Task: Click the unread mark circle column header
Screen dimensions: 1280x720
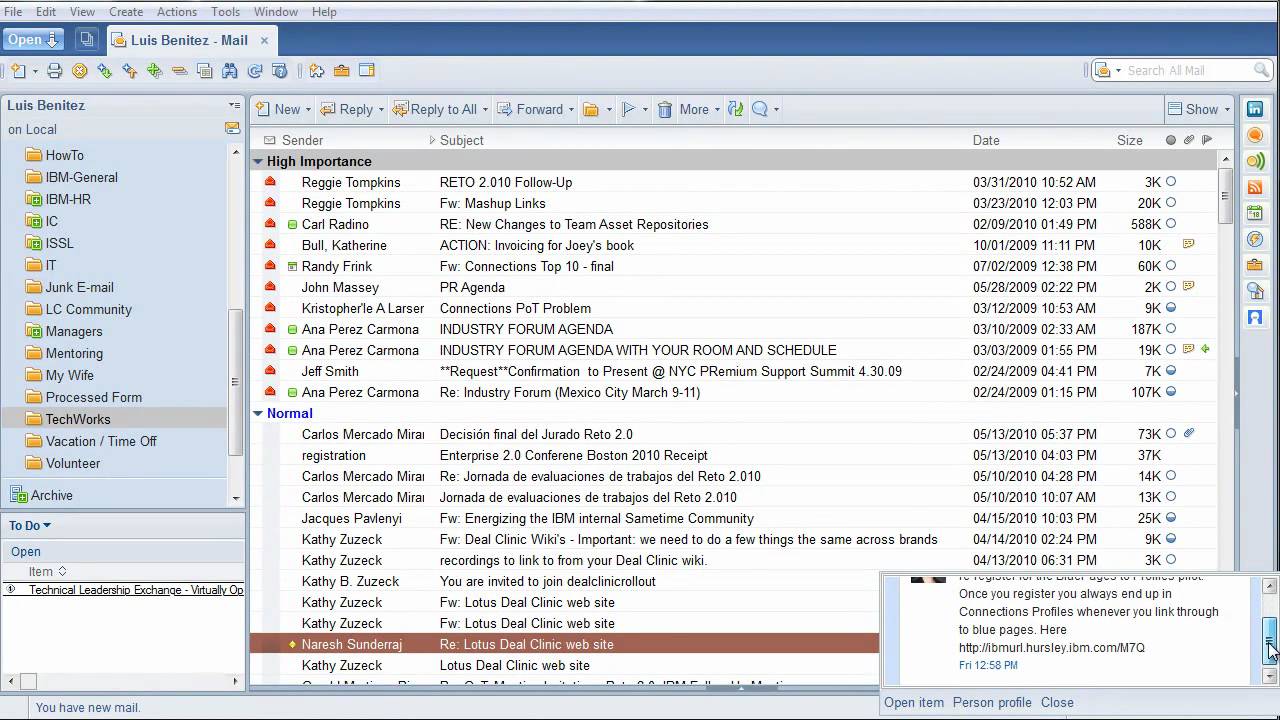Action: click(1171, 140)
